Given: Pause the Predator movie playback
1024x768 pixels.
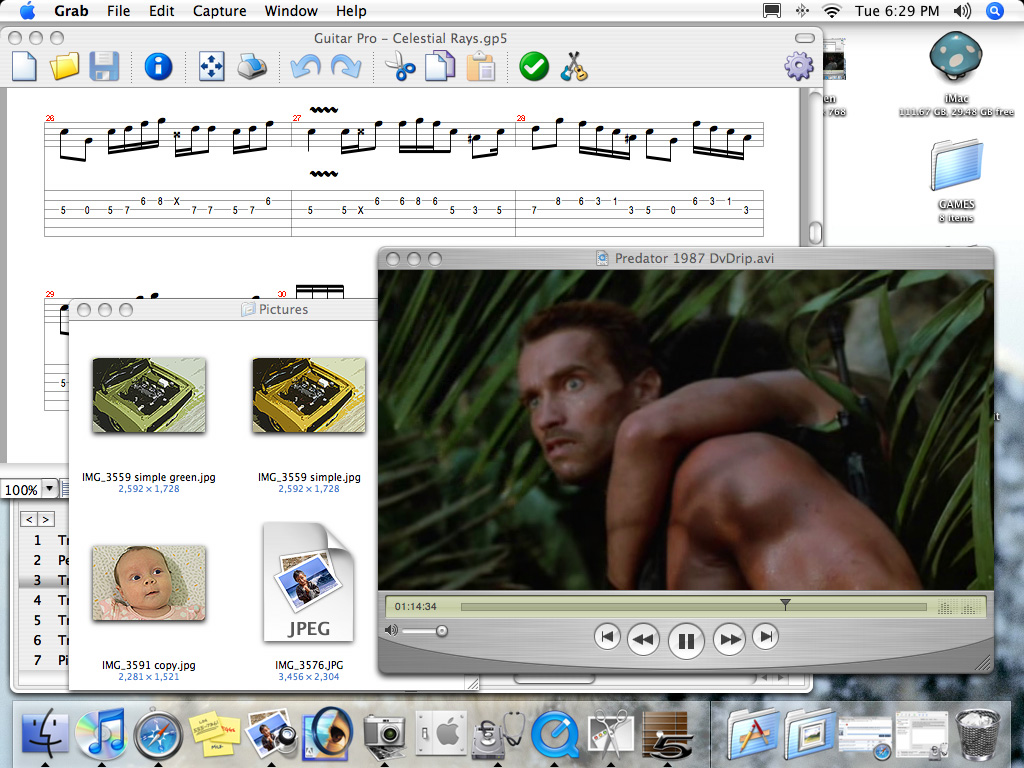Looking at the screenshot, I should pyautogui.click(x=686, y=640).
